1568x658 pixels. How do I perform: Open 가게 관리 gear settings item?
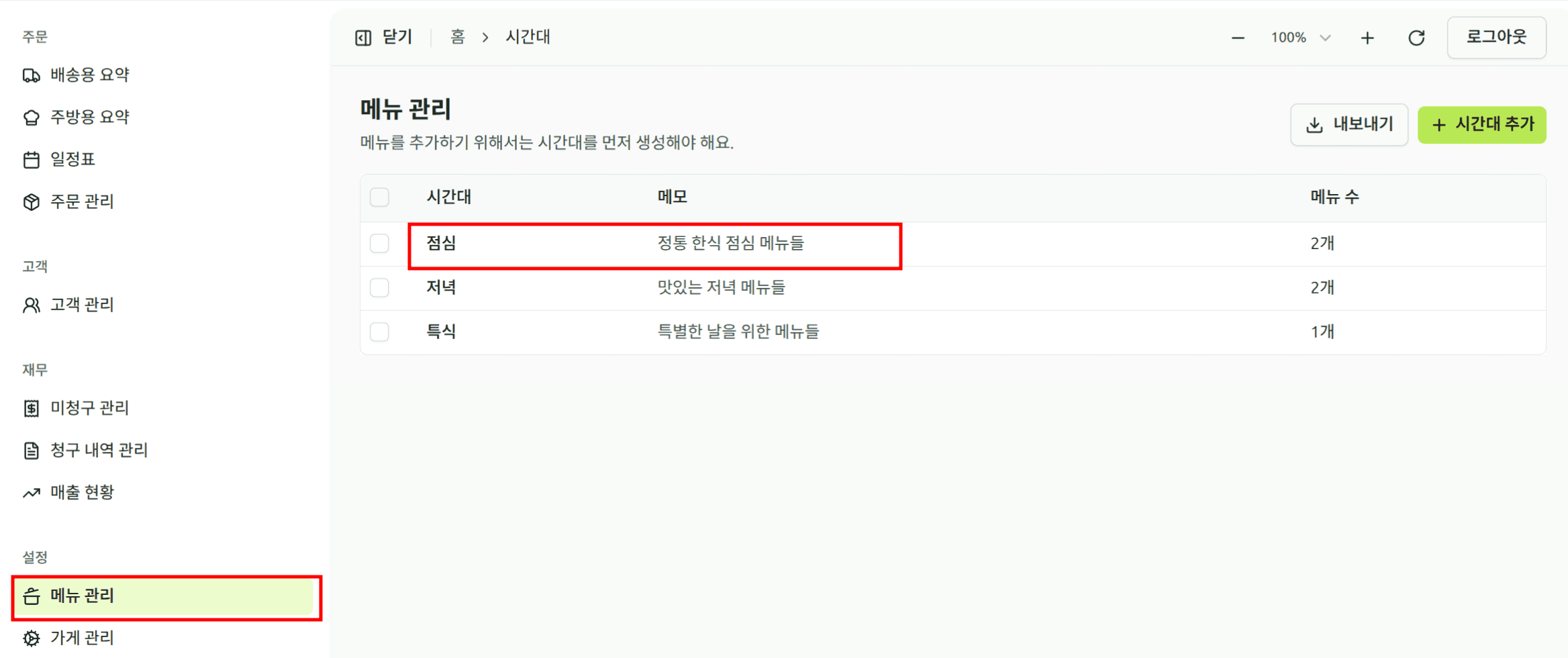coord(69,637)
